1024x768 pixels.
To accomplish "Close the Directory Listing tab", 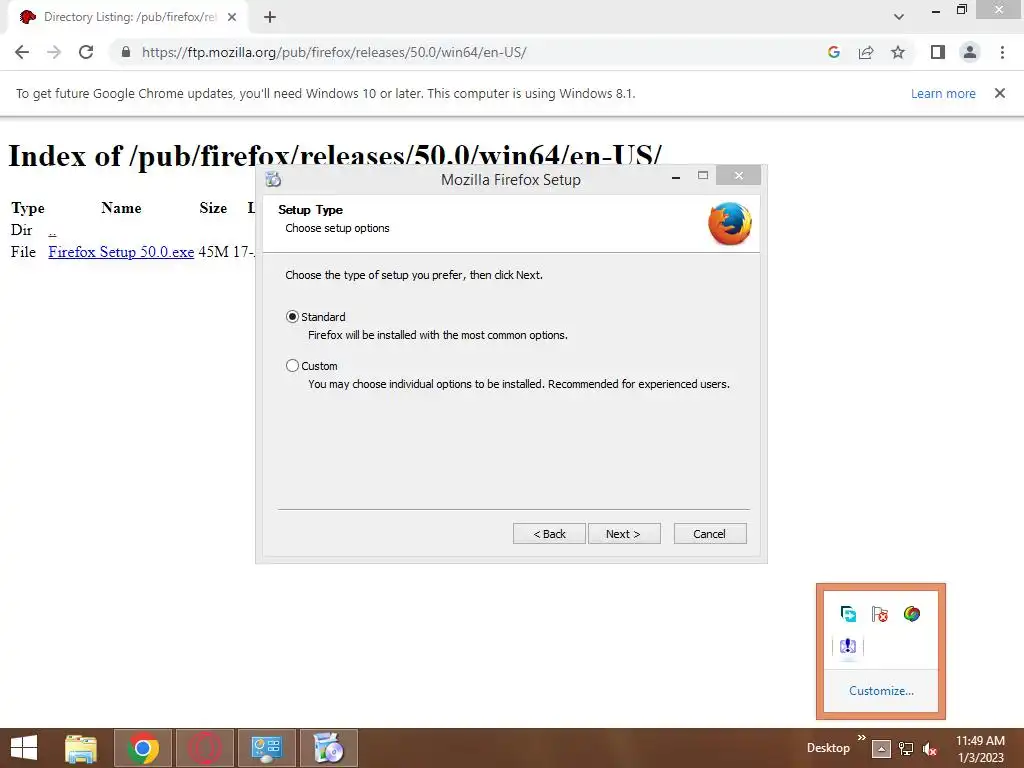I will pos(232,17).
